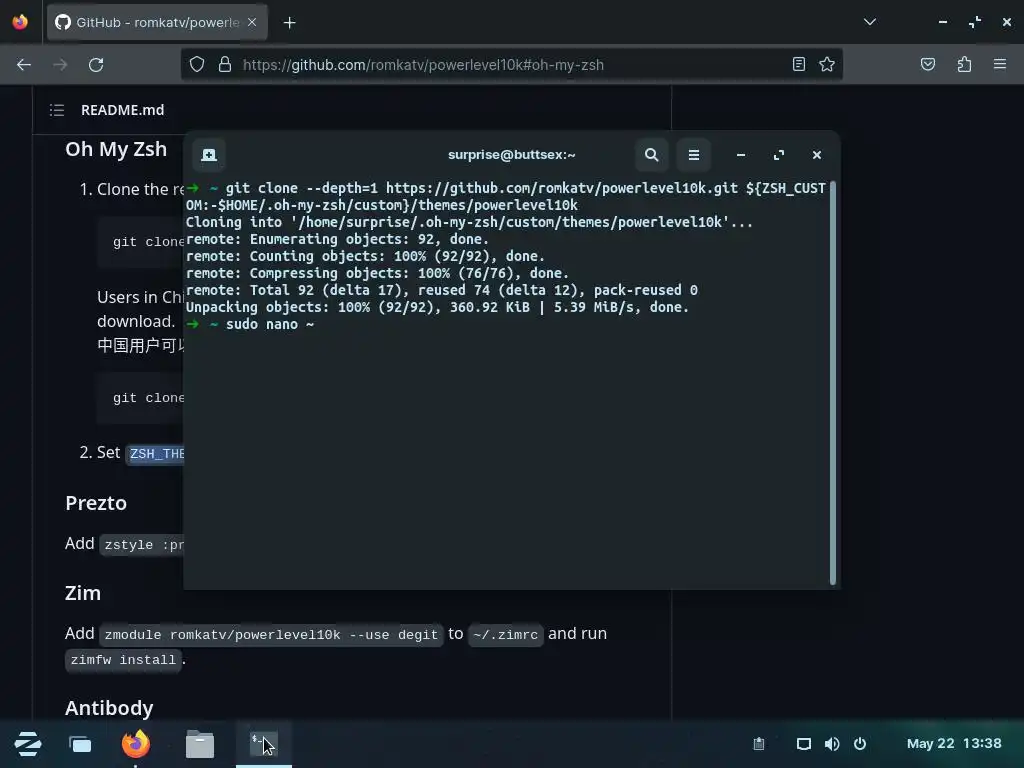1024x768 pixels.
Task: Maximize the terminal window
Action: pos(778,155)
